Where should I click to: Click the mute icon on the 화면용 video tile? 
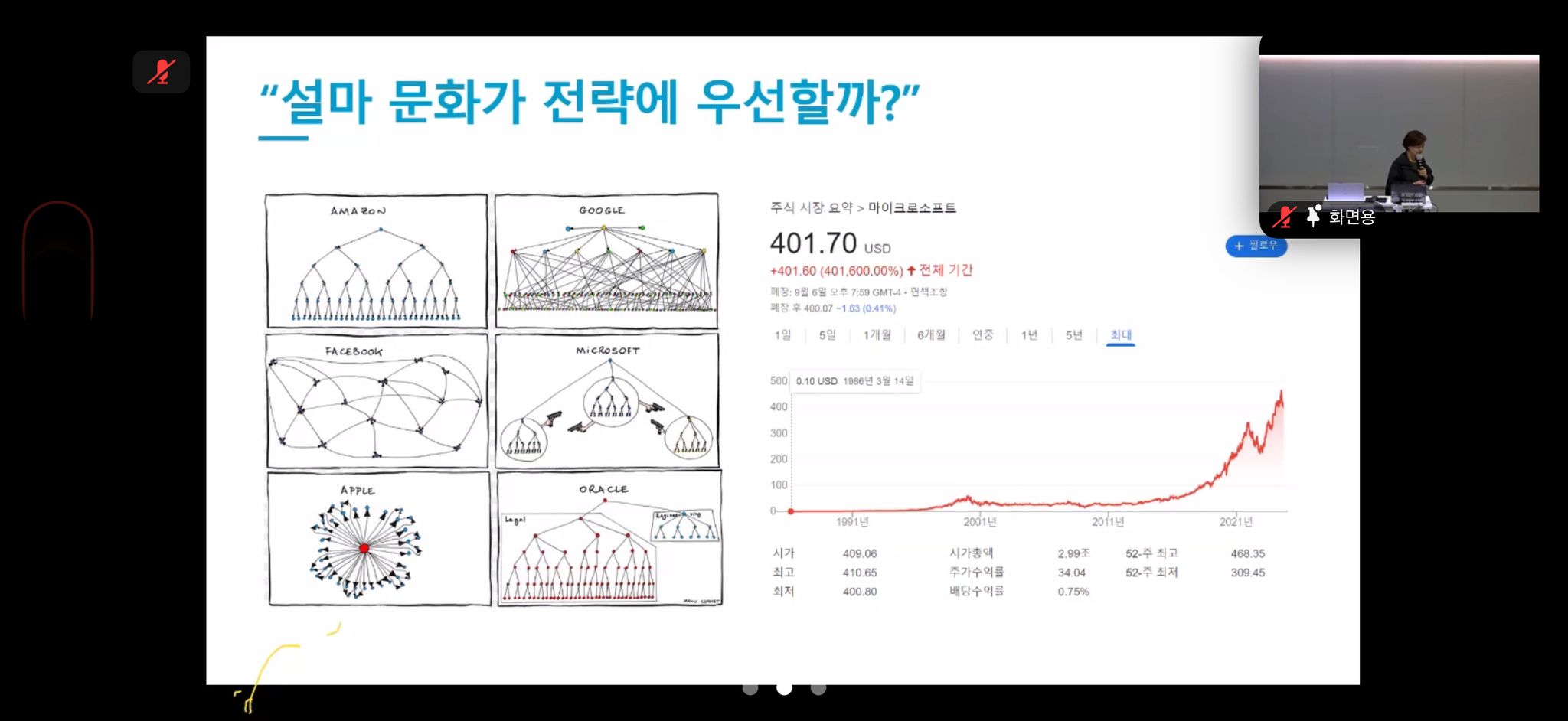tap(1284, 217)
